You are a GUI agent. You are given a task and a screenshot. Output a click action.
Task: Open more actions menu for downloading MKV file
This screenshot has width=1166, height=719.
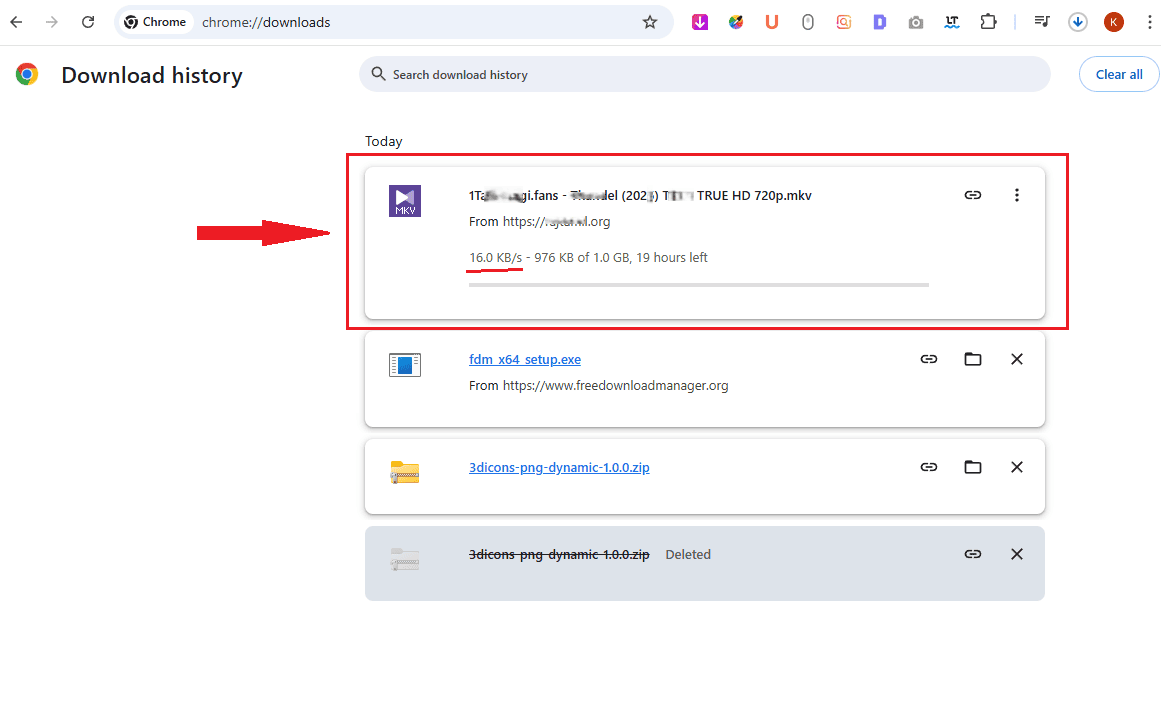[x=1016, y=195]
